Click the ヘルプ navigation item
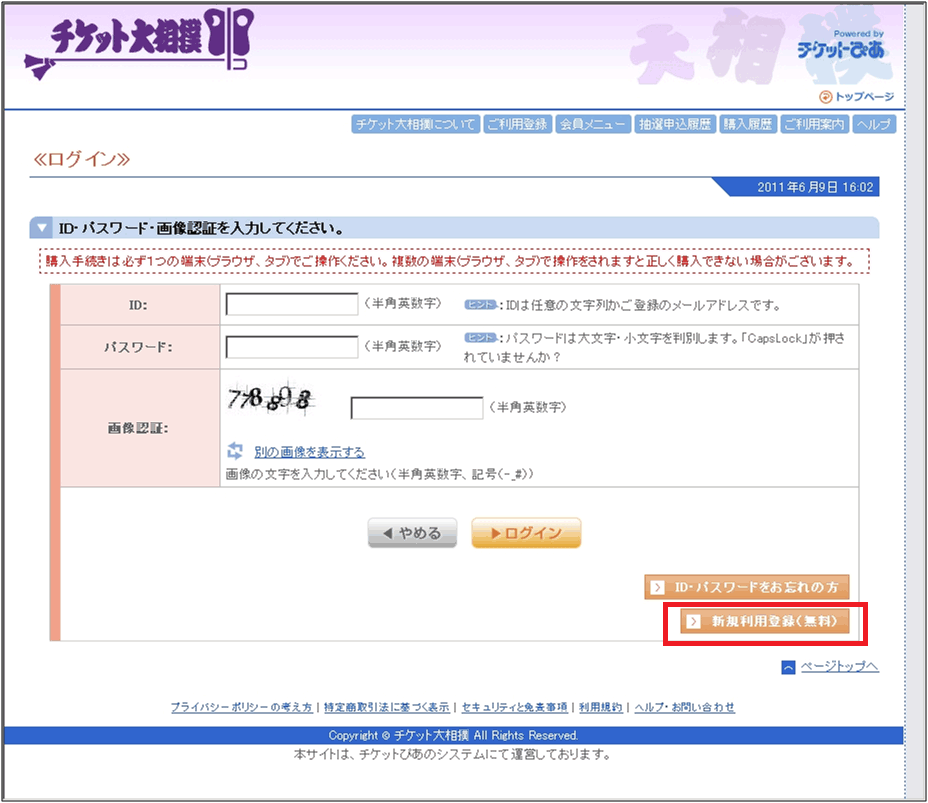 (874, 125)
